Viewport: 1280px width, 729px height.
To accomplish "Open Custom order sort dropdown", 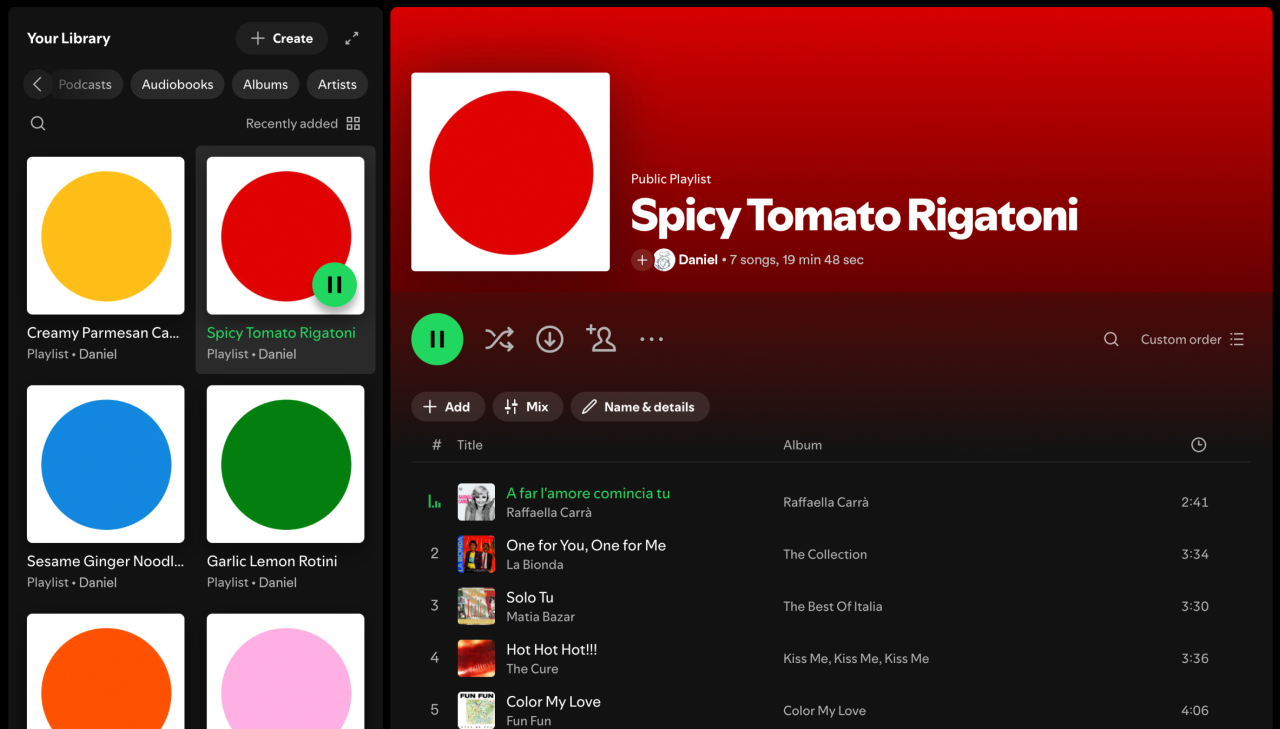I will pyautogui.click(x=1193, y=339).
